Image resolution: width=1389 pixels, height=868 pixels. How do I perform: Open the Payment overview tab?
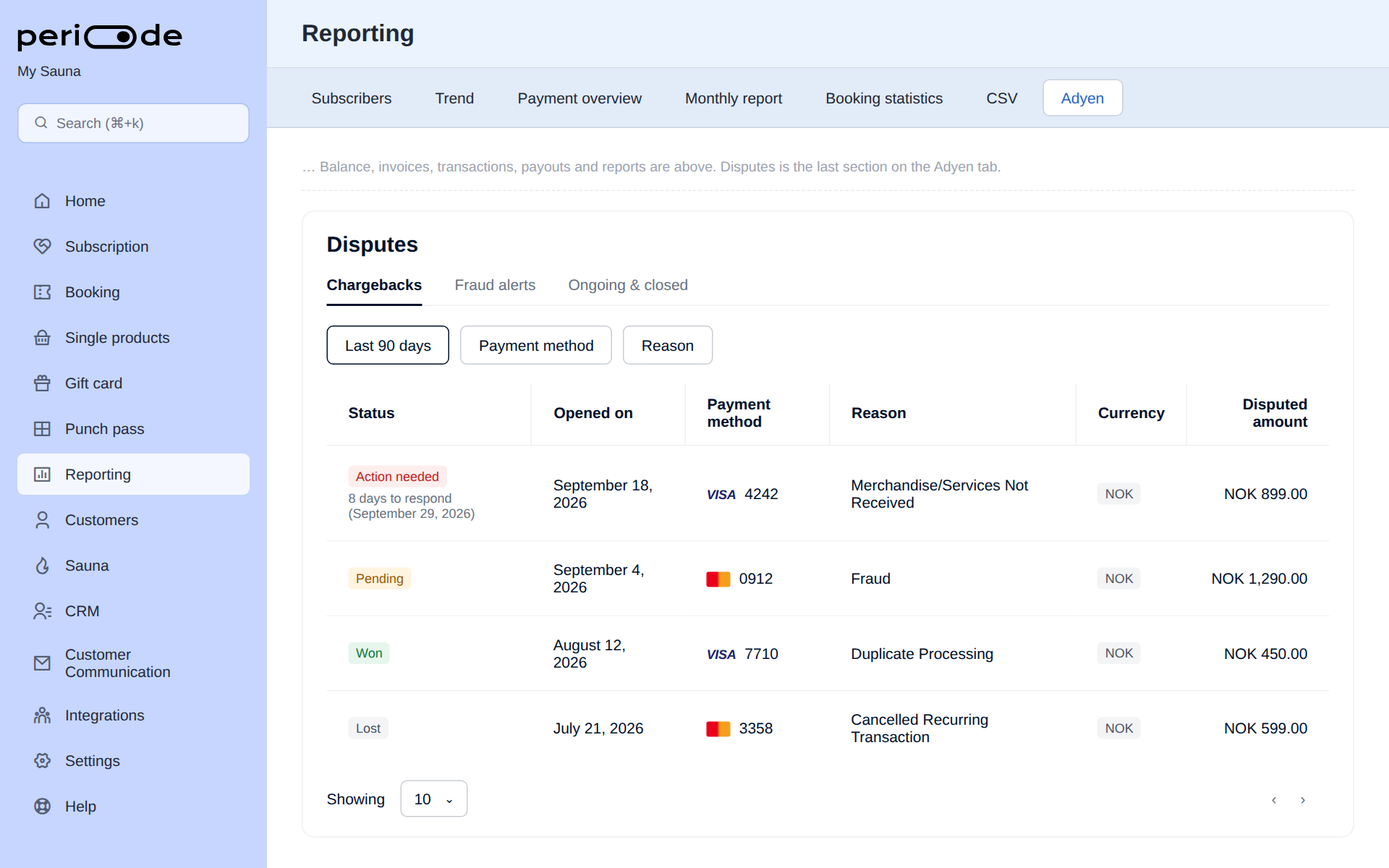(x=579, y=98)
